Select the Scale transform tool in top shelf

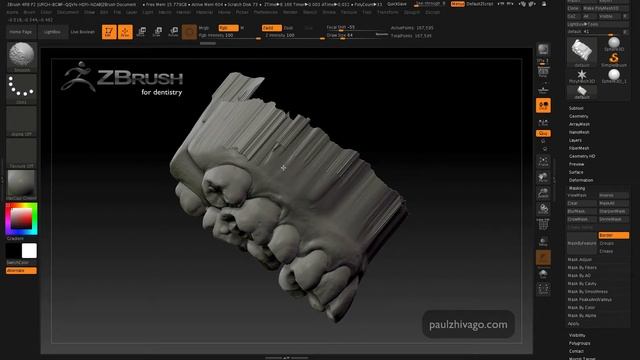click(x=157, y=32)
